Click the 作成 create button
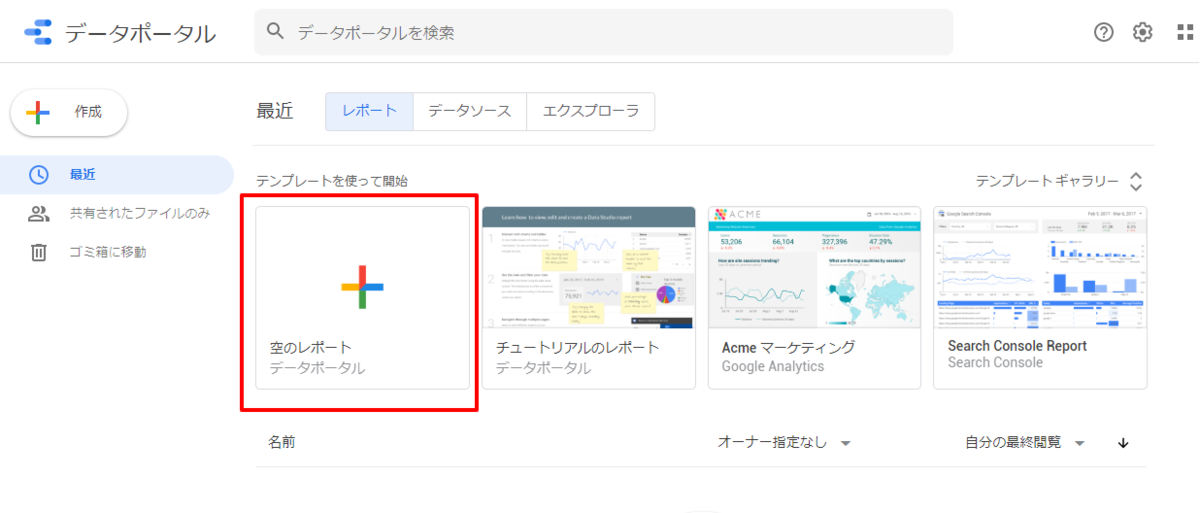Viewport: 1200px width, 513px height. [x=69, y=112]
